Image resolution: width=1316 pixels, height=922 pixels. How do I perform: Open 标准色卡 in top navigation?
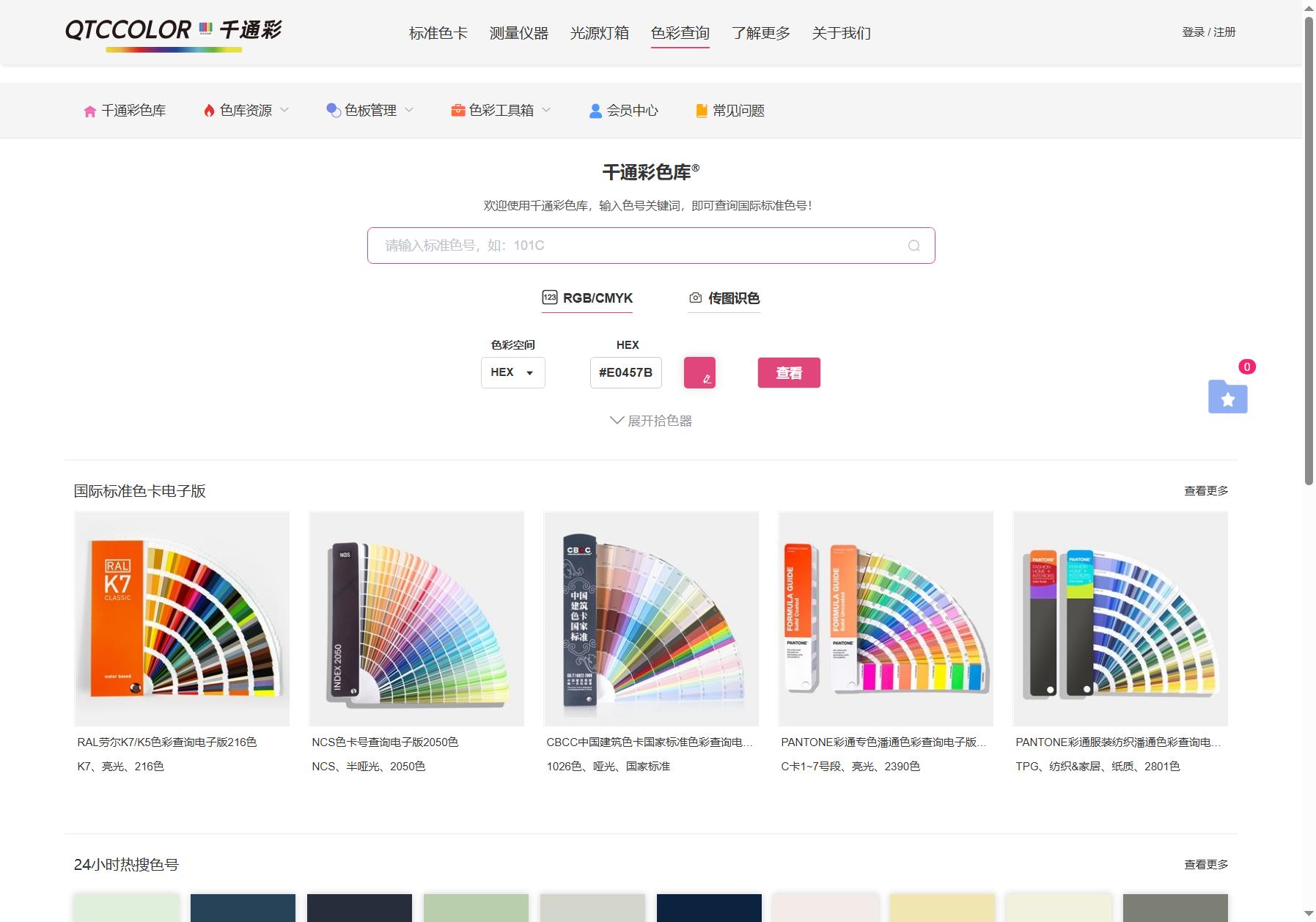(x=438, y=33)
